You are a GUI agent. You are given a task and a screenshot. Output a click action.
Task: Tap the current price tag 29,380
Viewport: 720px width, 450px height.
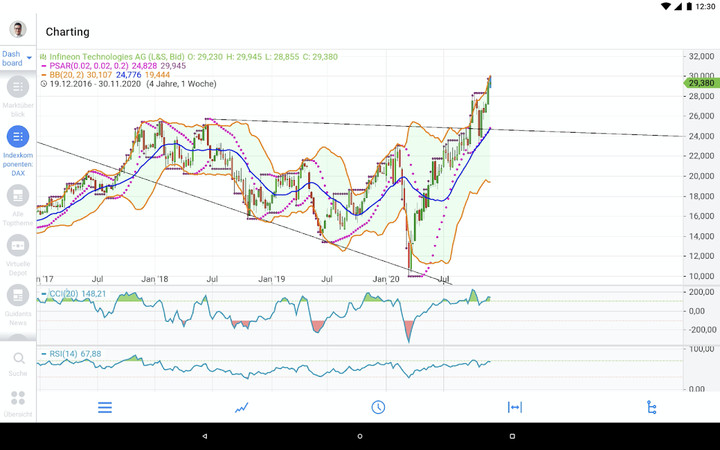(701, 83)
